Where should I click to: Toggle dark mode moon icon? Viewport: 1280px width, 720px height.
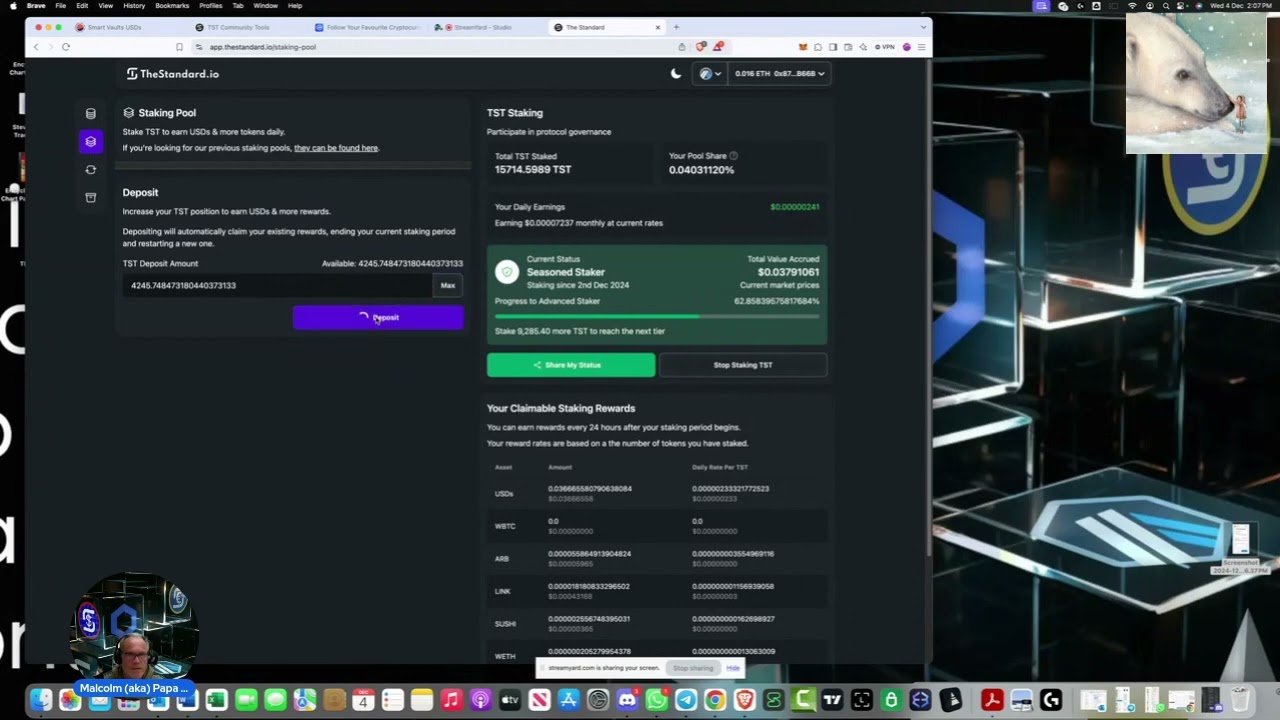point(676,73)
